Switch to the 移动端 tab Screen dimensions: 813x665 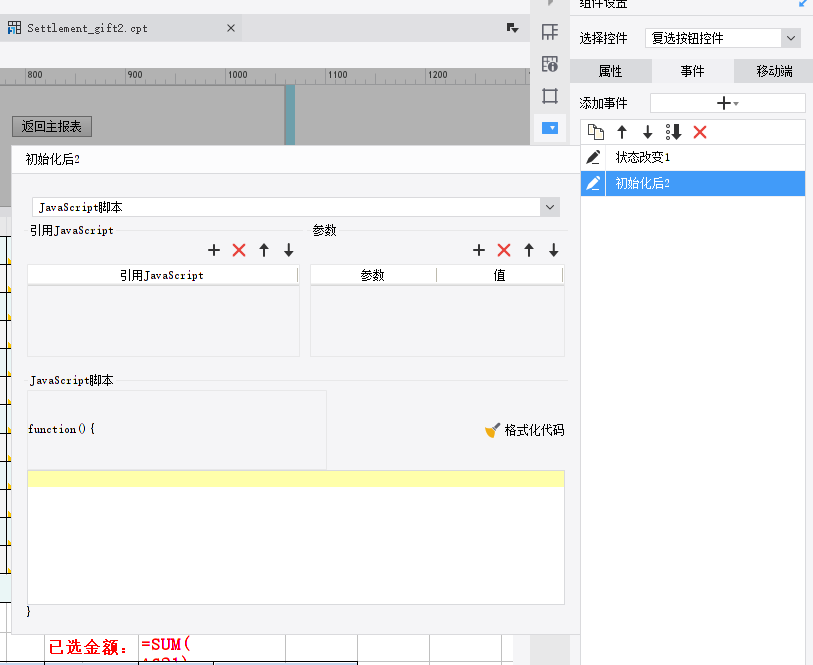pos(774,72)
